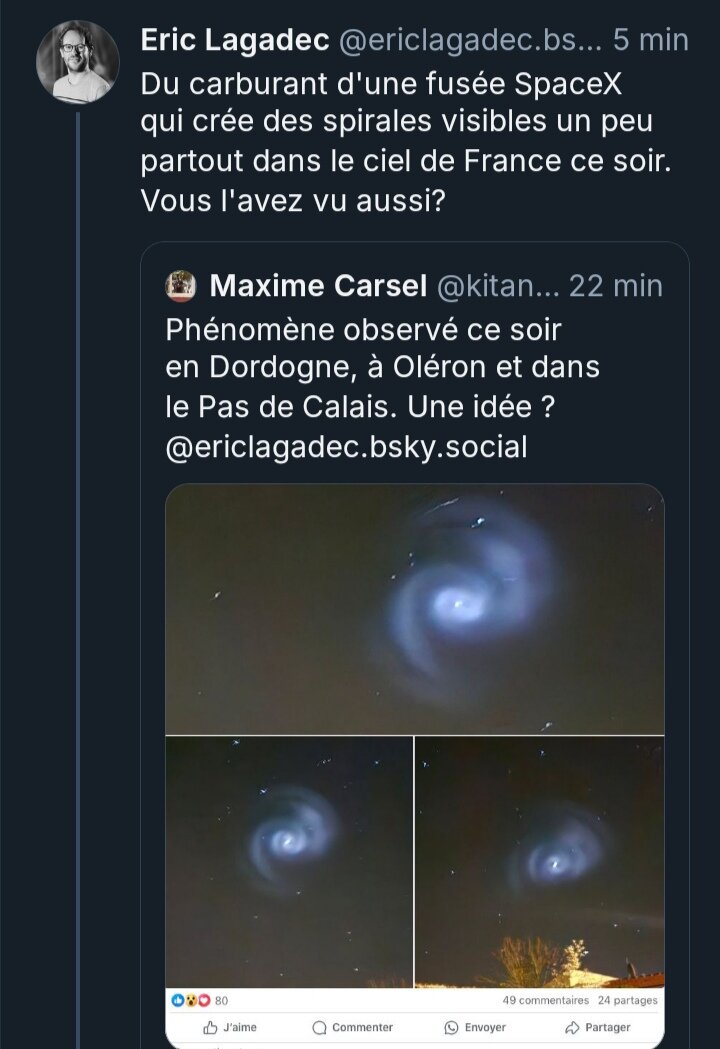
Task: Click the wow face reaction emoji
Action: [191, 1000]
